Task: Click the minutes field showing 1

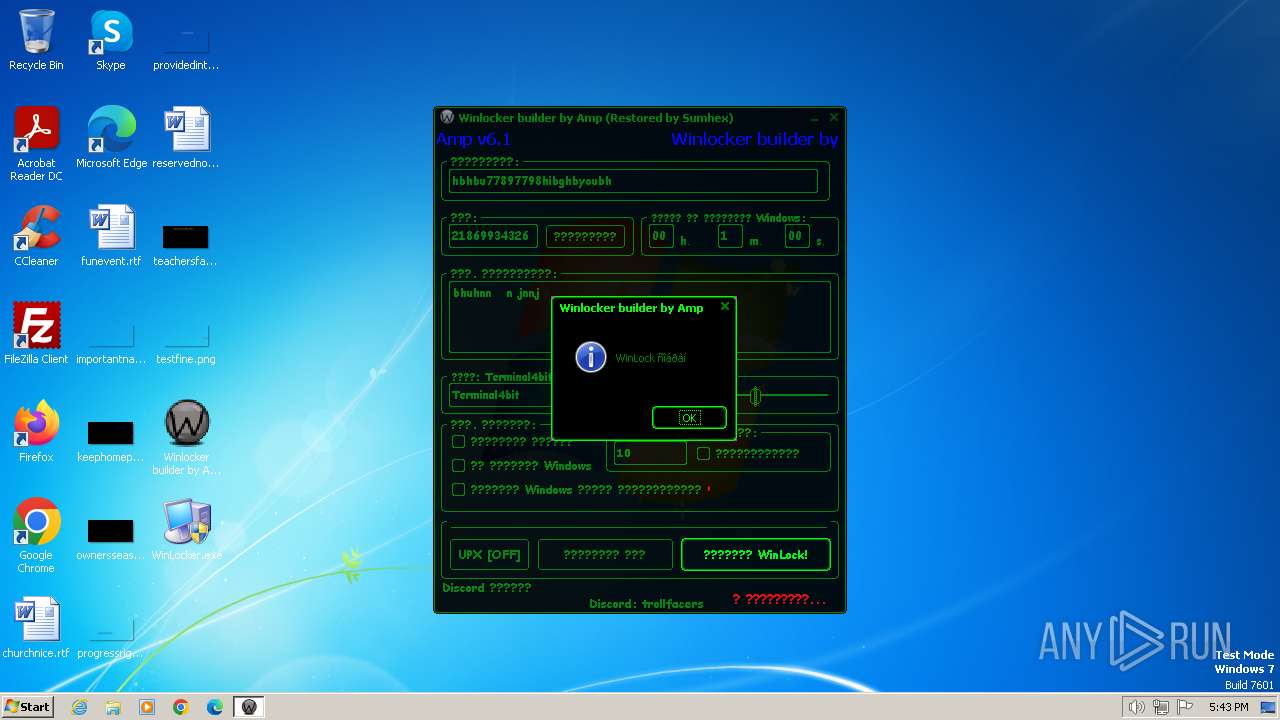Action: 730,236
